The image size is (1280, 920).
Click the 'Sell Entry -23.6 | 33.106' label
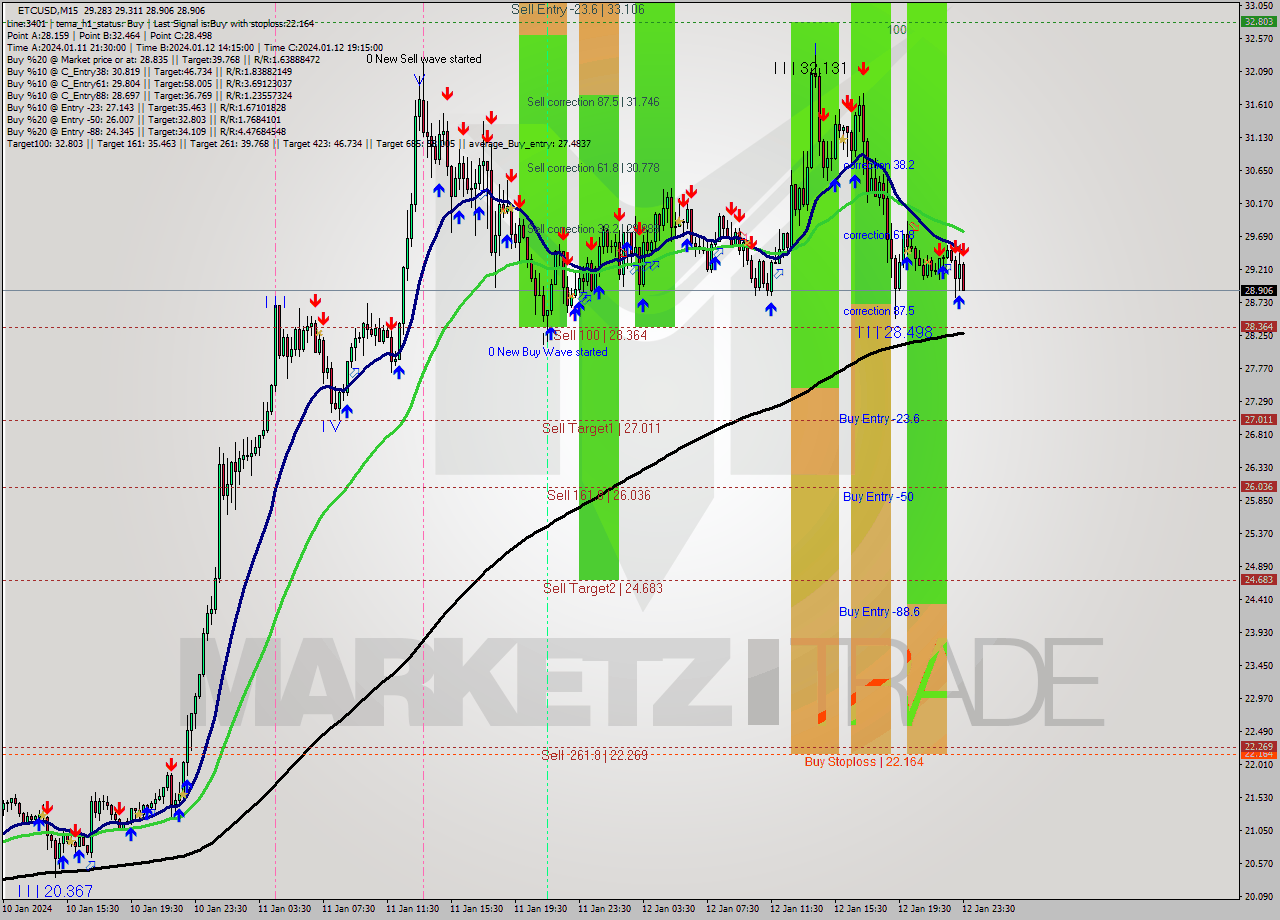pyautogui.click(x=578, y=9)
